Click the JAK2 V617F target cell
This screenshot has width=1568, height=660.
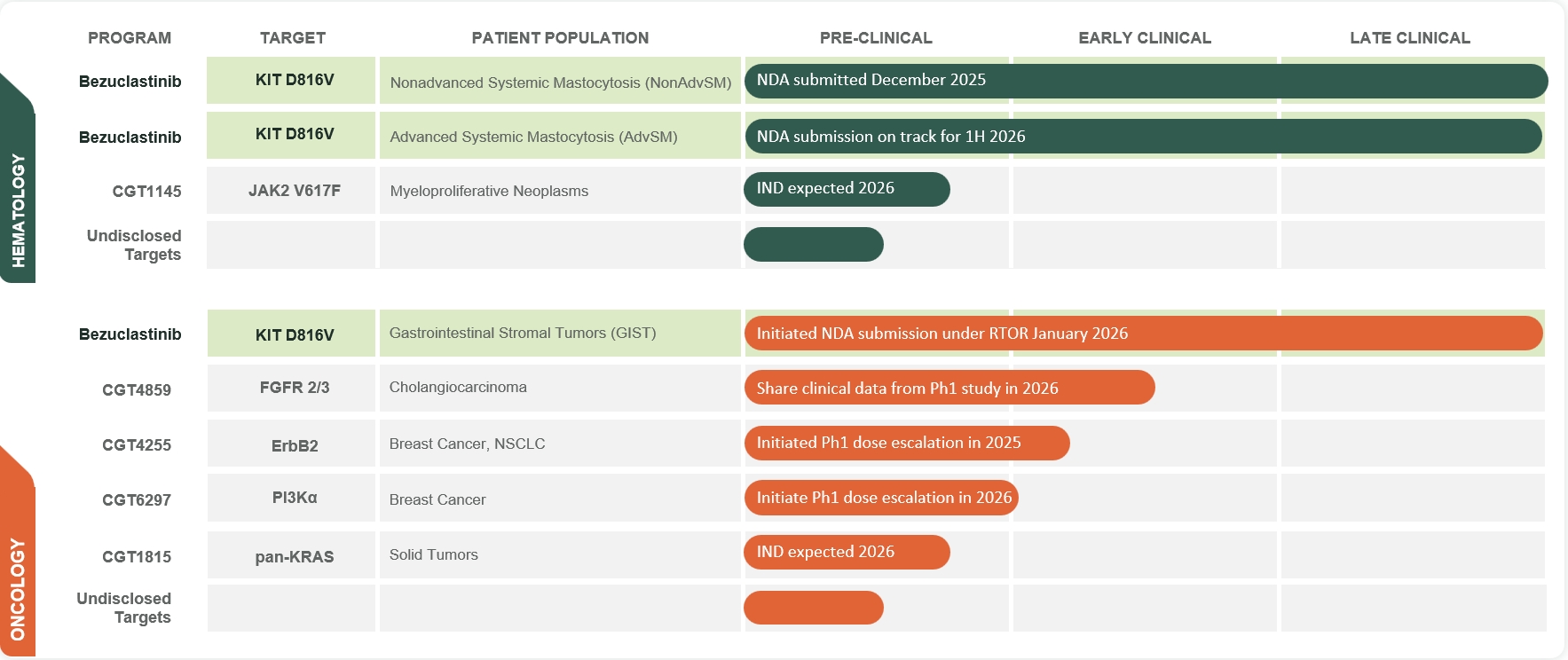tap(294, 191)
